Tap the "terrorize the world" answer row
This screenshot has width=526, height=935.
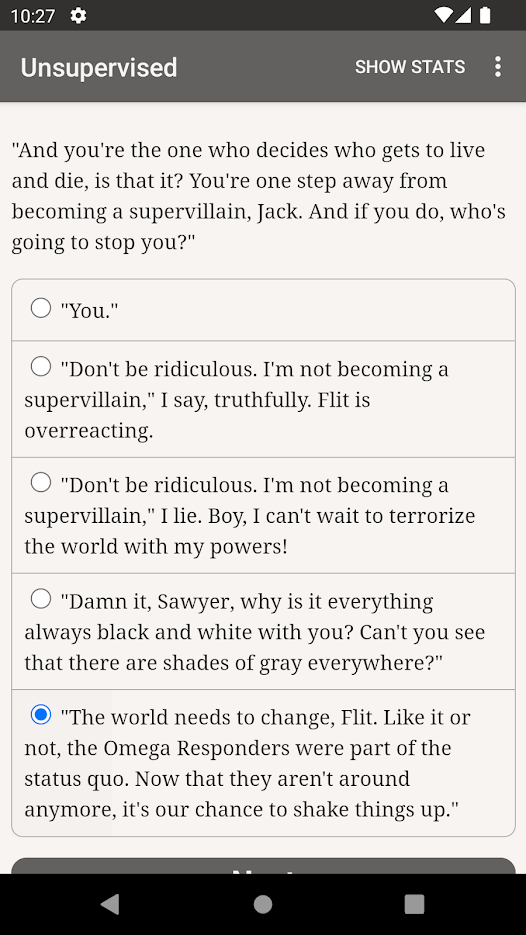pos(263,516)
